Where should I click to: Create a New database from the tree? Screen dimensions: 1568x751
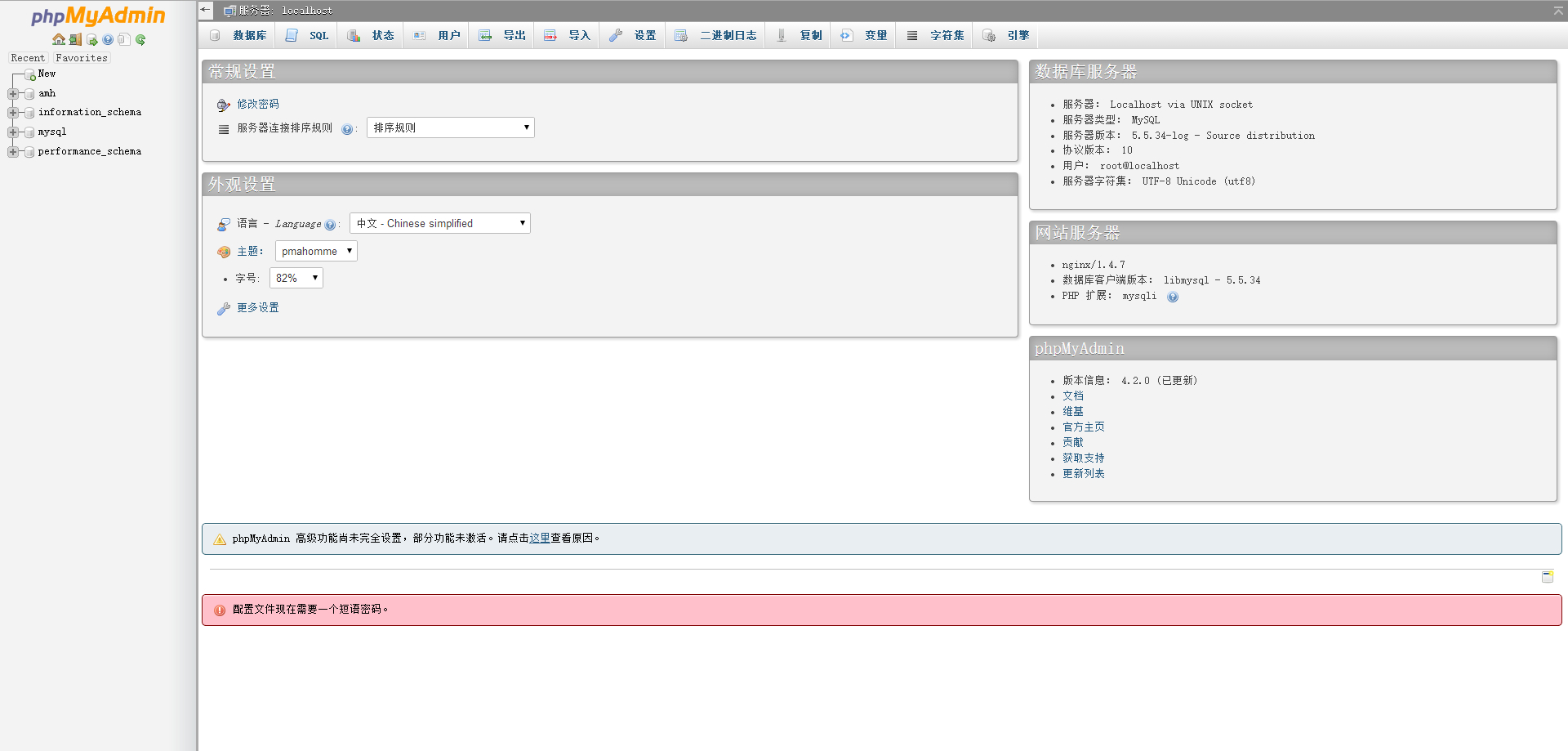tap(47, 74)
